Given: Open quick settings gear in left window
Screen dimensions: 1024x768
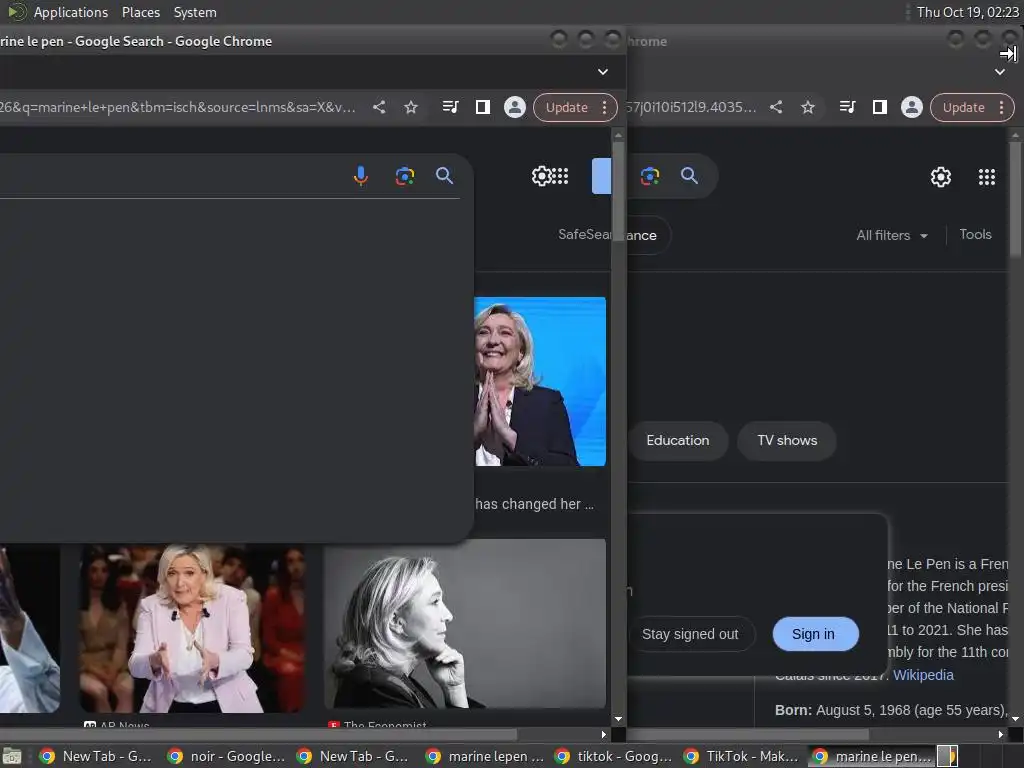Looking at the screenshot, I should click(541, 176).
